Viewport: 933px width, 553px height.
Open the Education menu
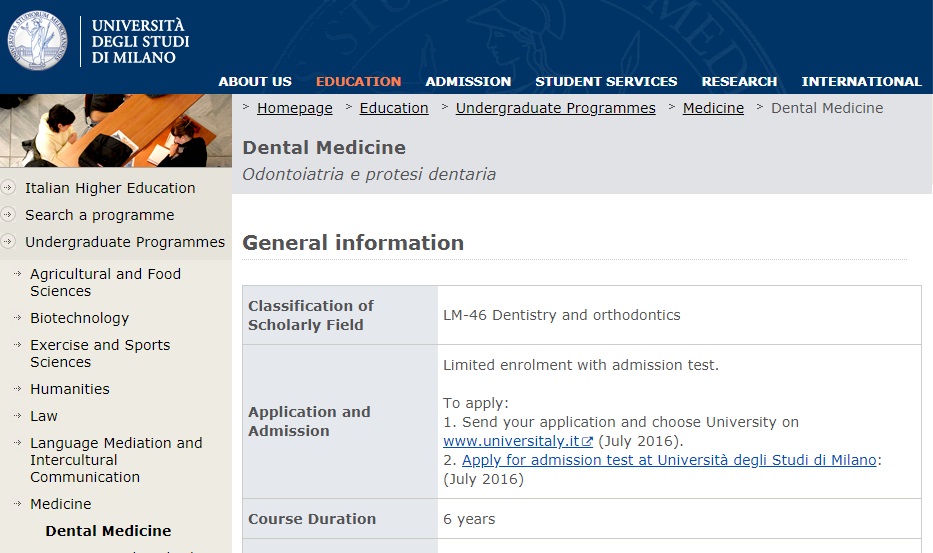point(359,82)
